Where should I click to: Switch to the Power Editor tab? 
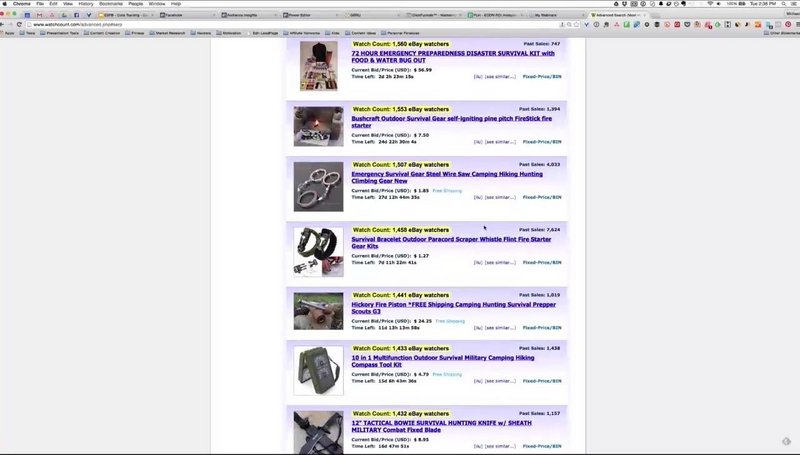(310, 15)
